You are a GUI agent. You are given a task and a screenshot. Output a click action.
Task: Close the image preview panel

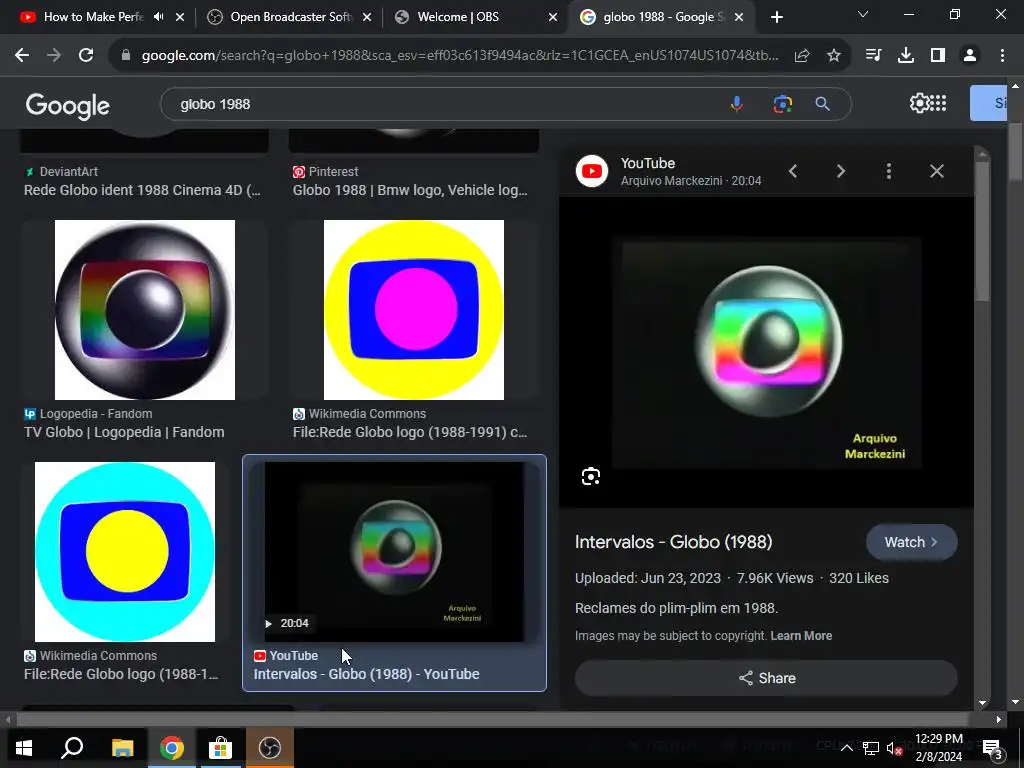tap(936, 171)
